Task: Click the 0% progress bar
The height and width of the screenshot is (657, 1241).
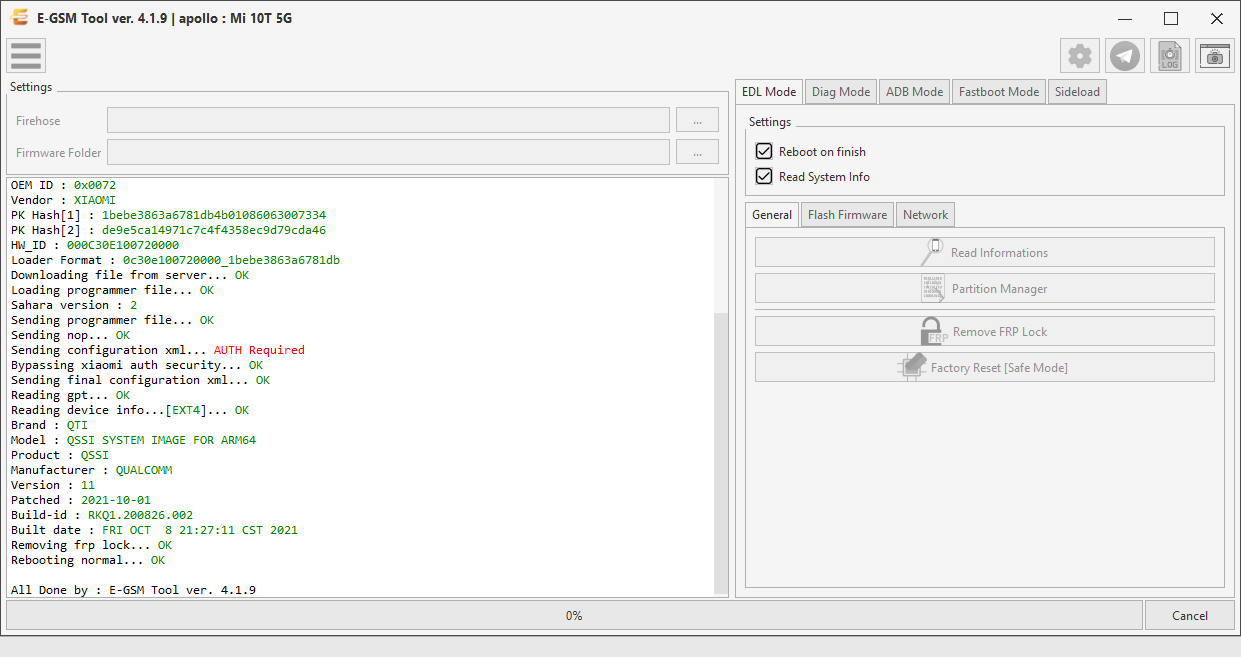Action: (x=574, y=615)
